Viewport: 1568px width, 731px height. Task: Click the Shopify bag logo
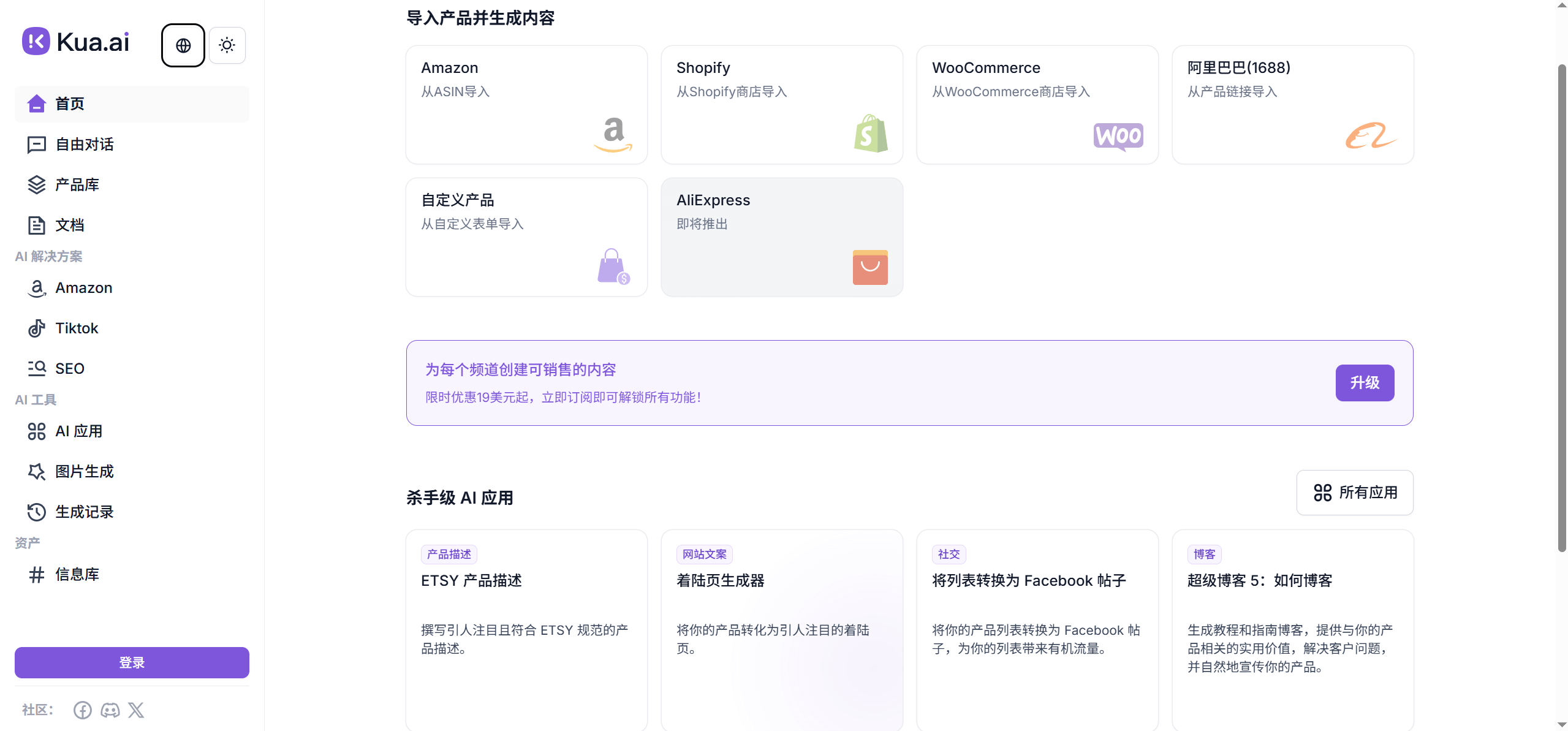click(x=871, y=134)
